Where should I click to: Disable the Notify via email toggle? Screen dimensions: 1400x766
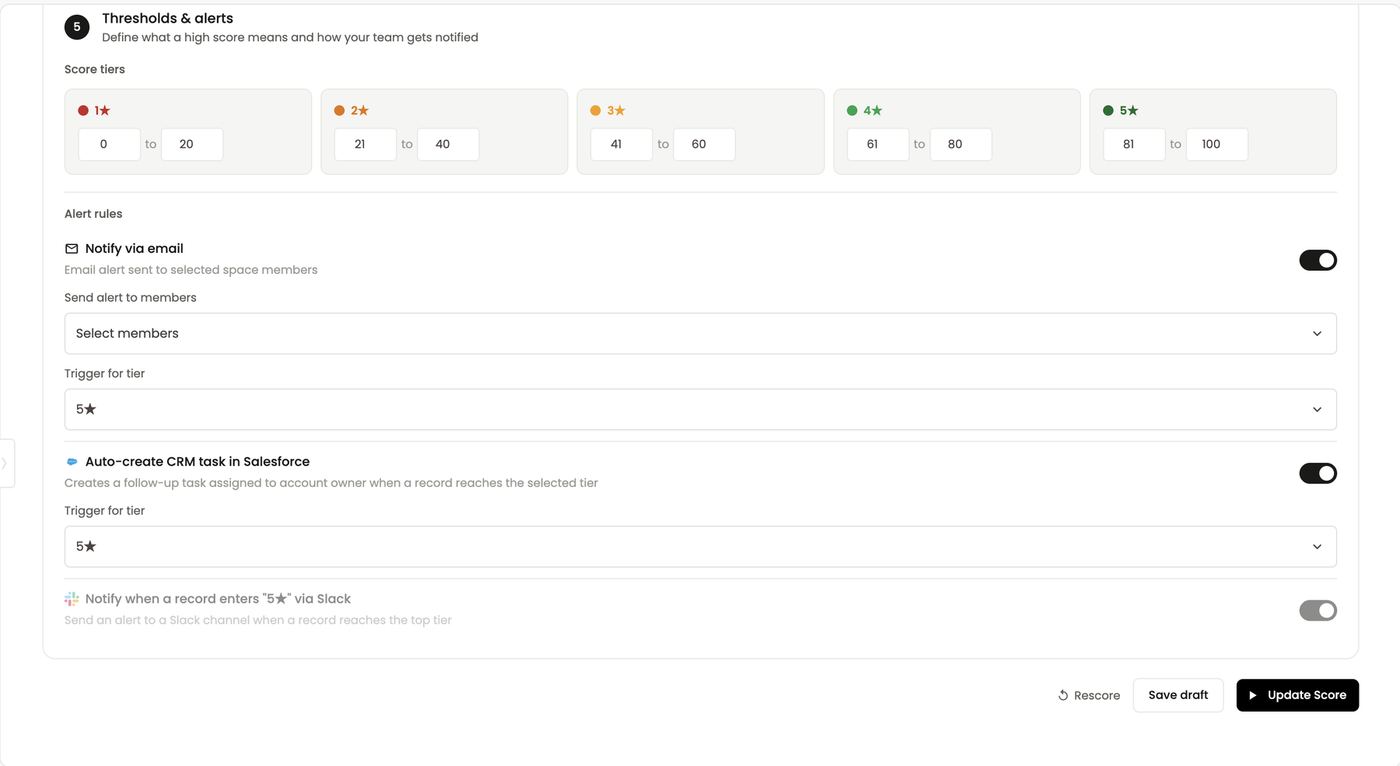pos(1318,260)
